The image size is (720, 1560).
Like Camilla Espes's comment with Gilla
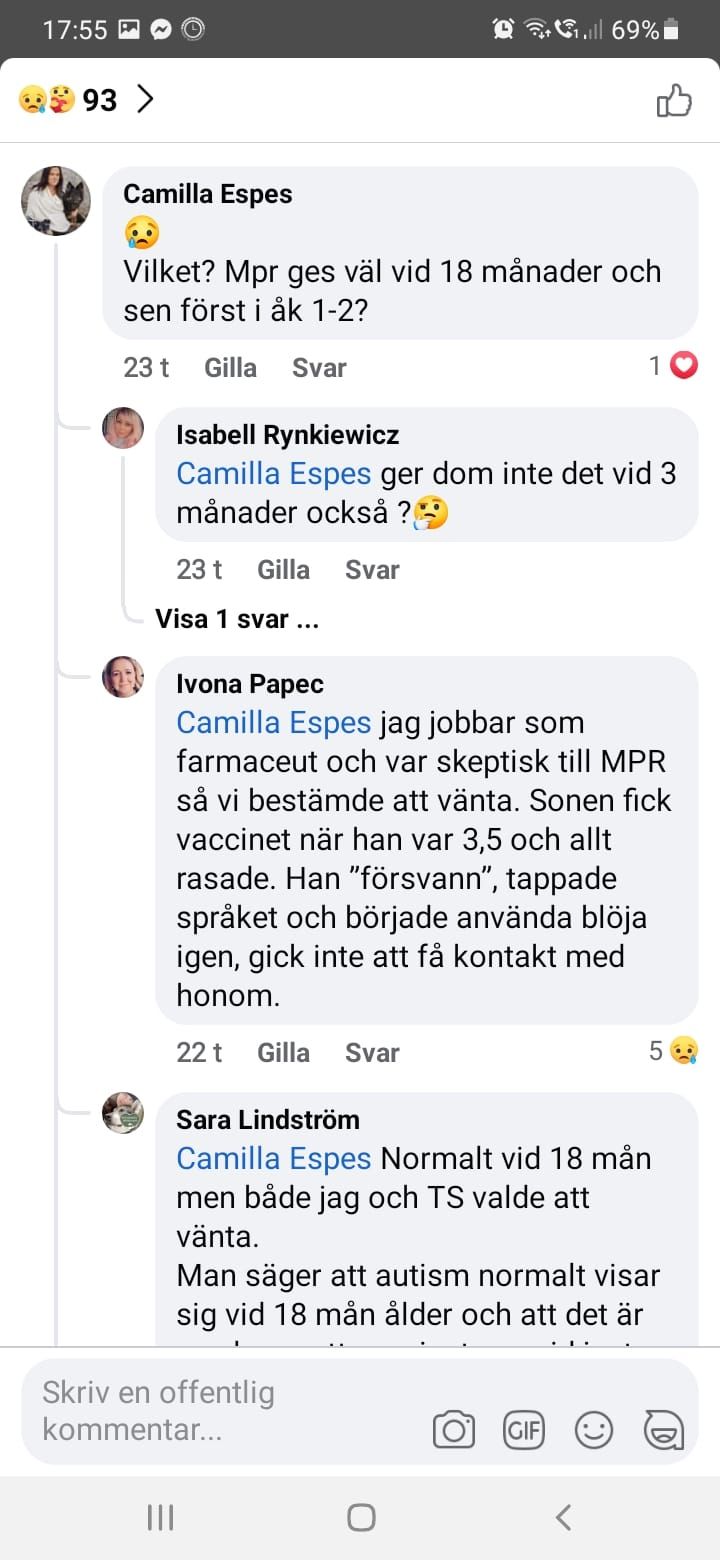point(230,368)
